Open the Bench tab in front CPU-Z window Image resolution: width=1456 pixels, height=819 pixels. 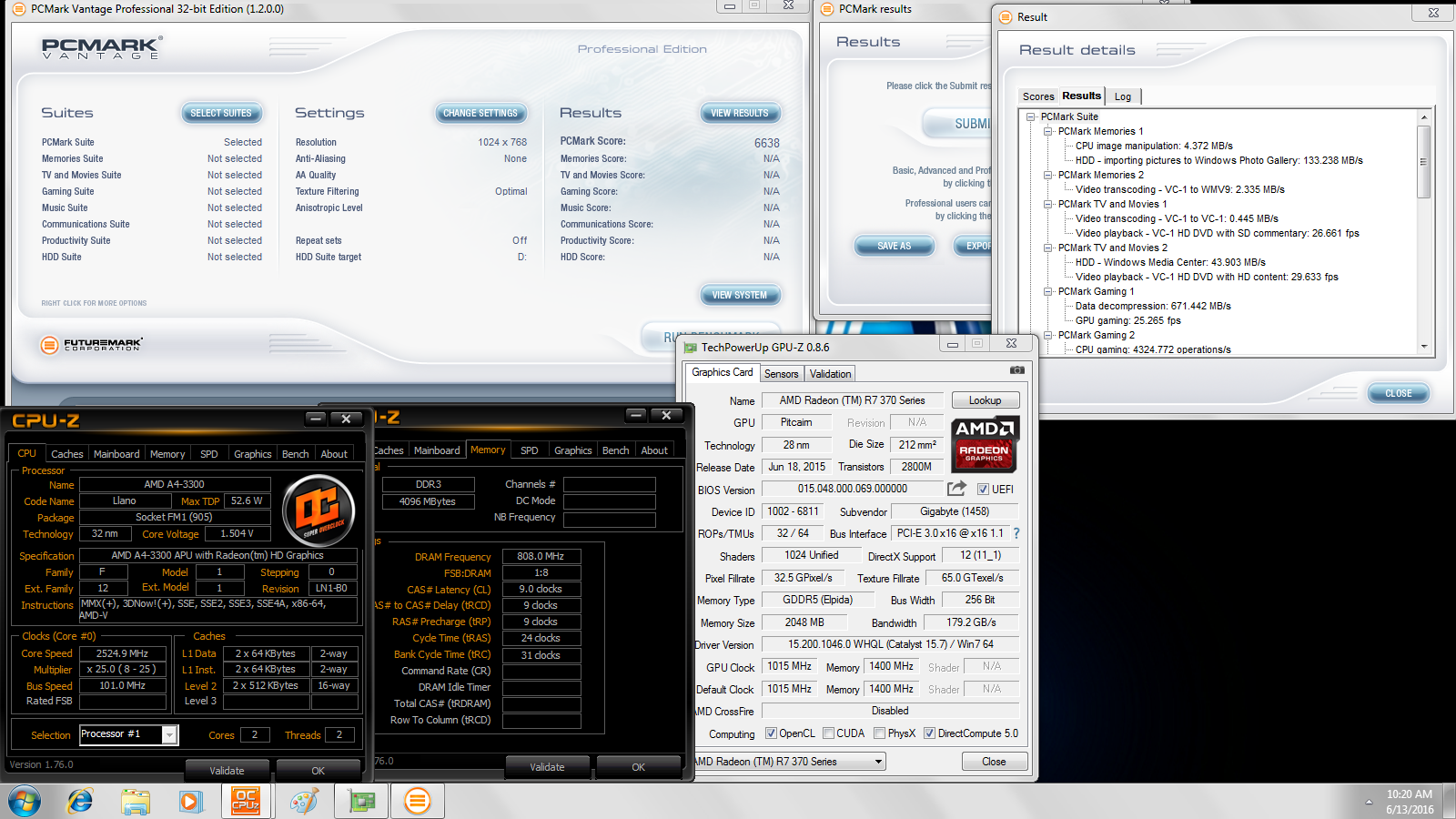tap(295, 454)
